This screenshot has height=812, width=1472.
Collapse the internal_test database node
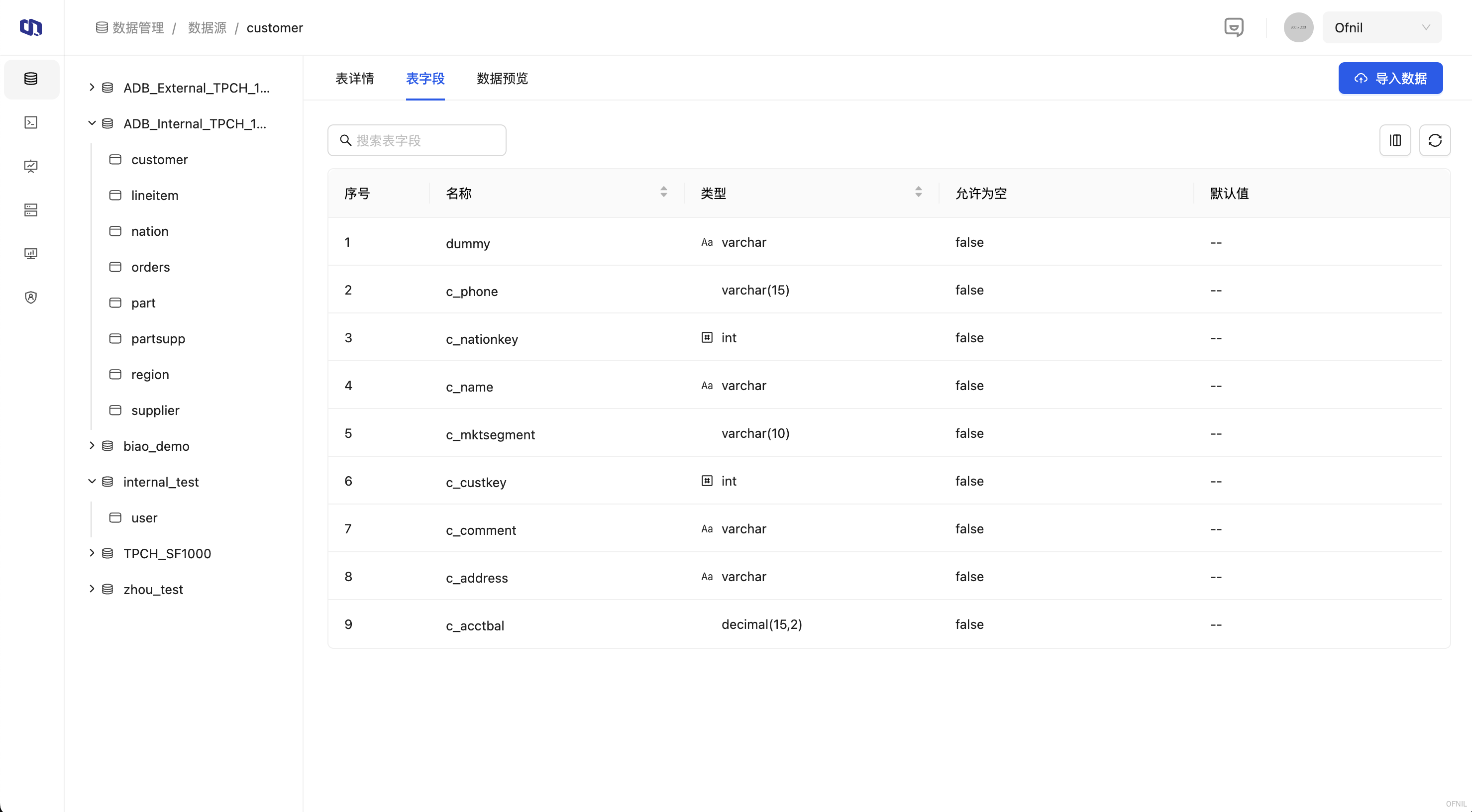pyautogui.click(x=92, y=481)
